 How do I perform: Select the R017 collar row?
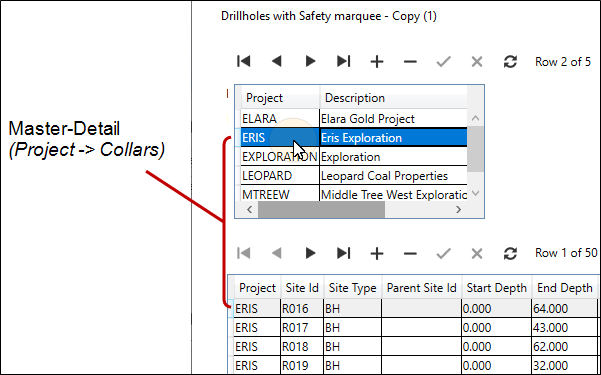pyautogui.click(x=414, y=327)
